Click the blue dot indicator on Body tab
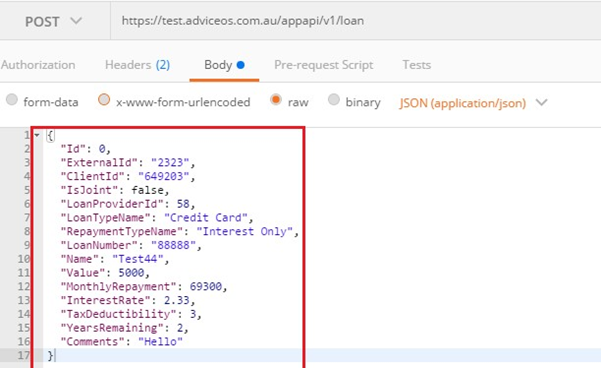 [240, 65]
